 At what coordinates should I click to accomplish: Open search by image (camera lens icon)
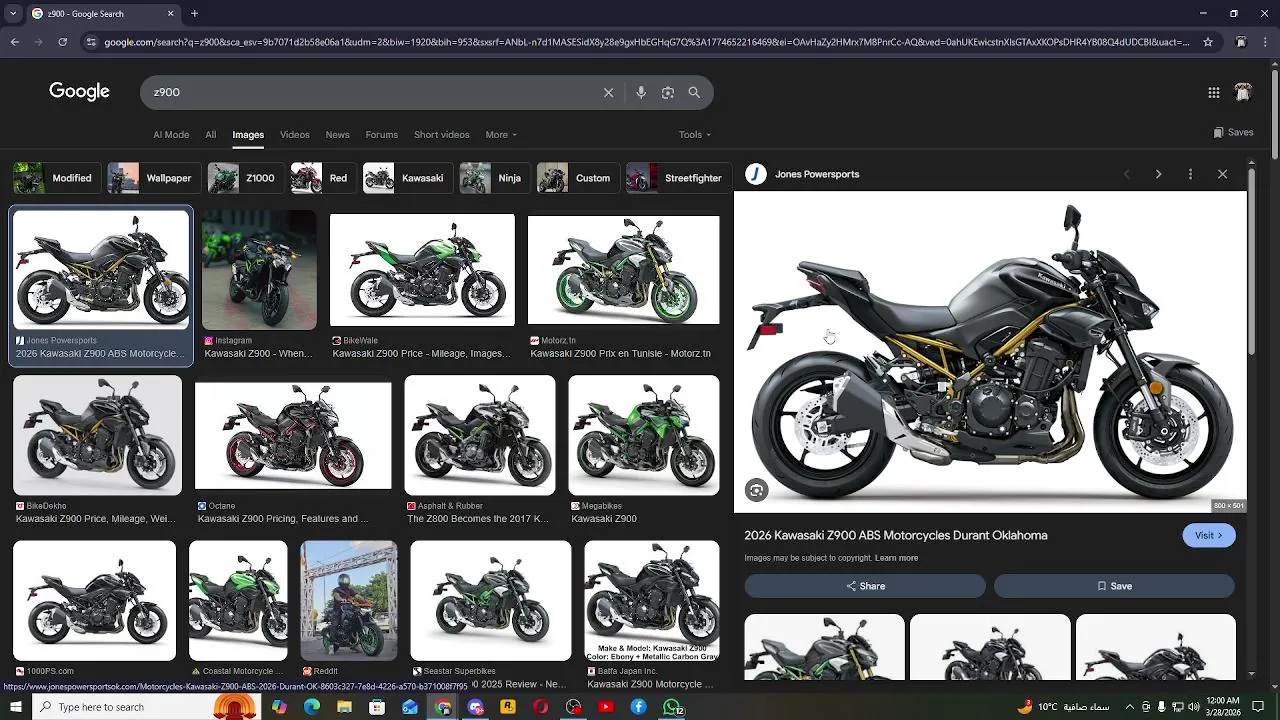(x=668, y=92)
